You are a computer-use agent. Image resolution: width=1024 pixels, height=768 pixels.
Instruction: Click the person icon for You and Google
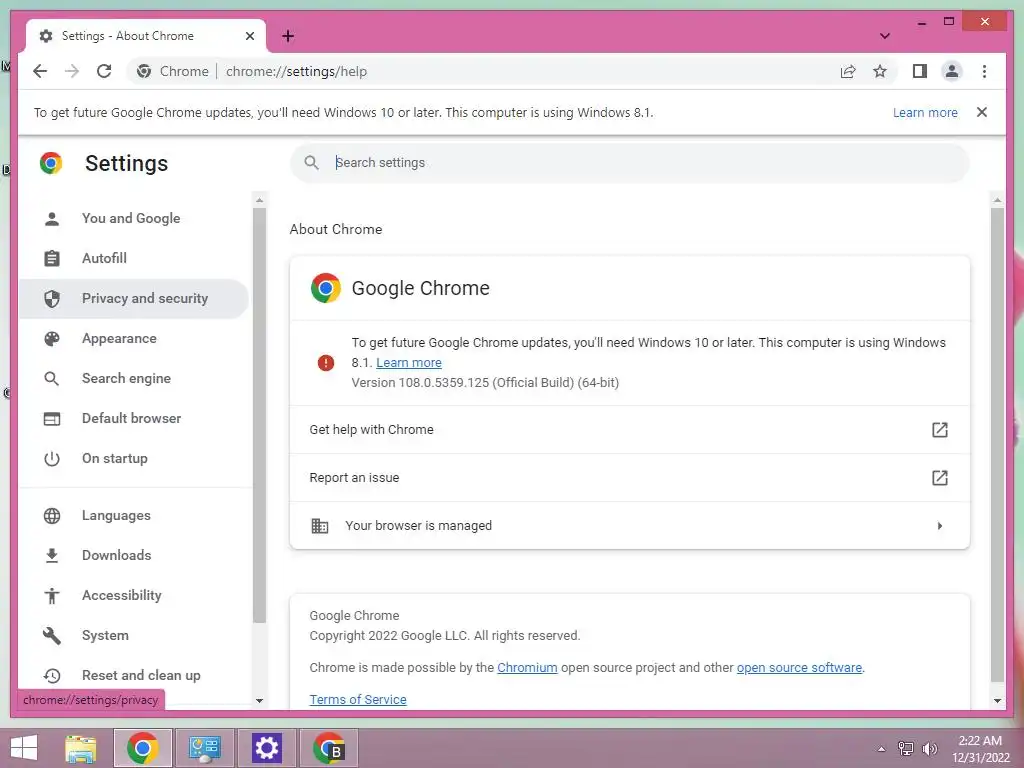(x=52, y=219)
